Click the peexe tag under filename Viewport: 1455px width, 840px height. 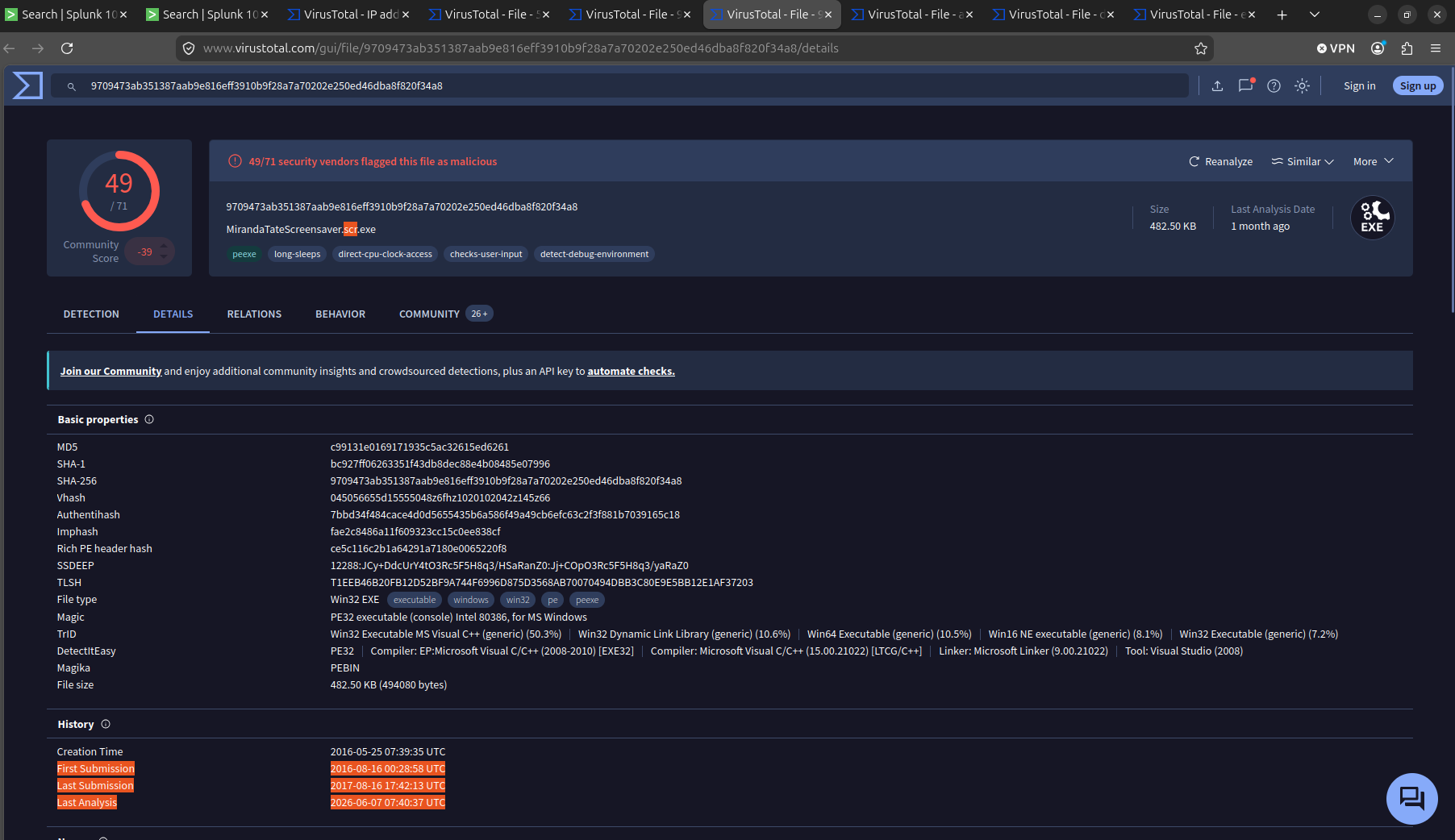(244, 254)
